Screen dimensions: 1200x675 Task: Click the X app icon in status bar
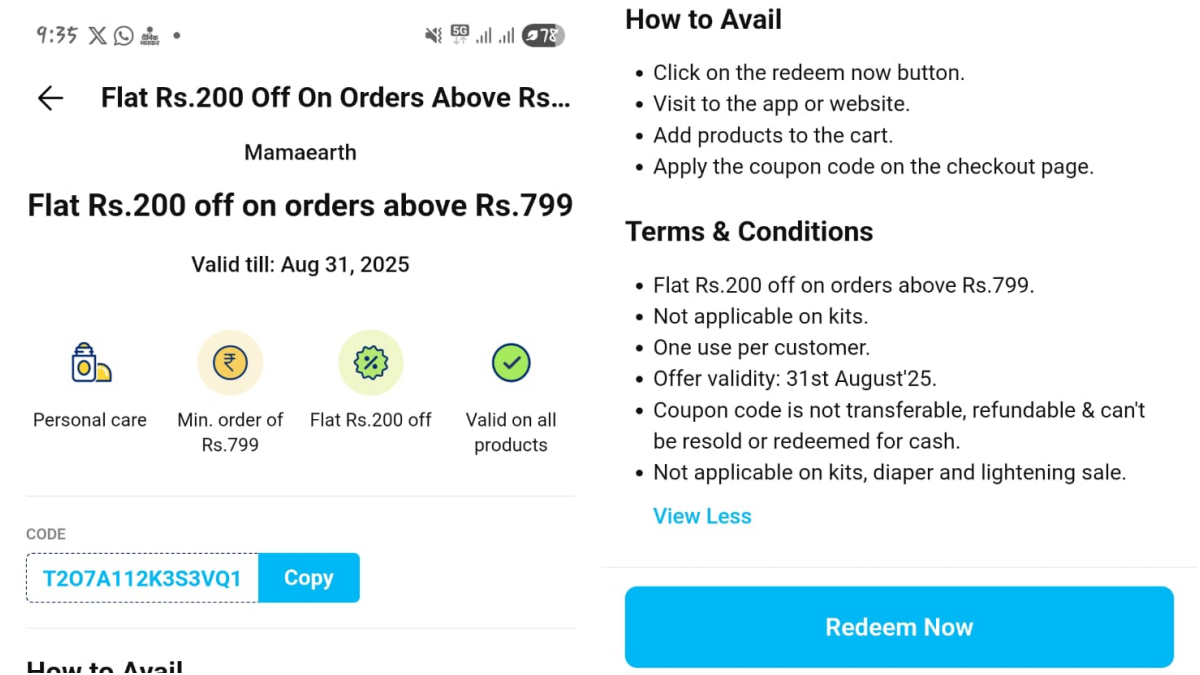96,35
